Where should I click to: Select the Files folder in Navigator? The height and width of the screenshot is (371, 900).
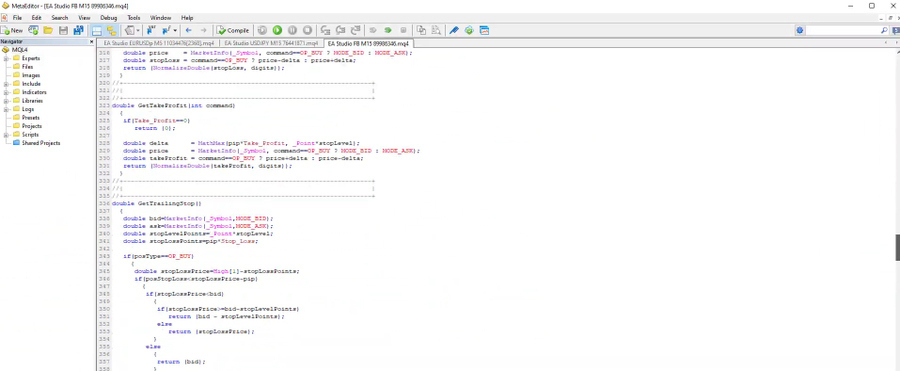27,67
